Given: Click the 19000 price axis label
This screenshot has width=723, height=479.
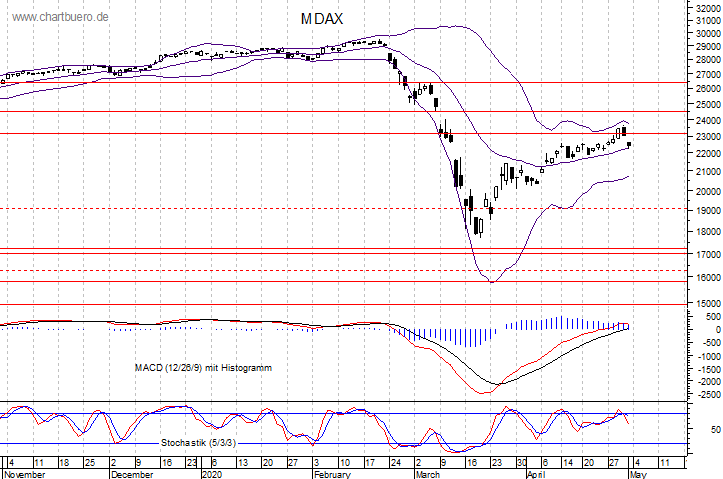Looking at the screenshot, I should click(x=706, y=211).
